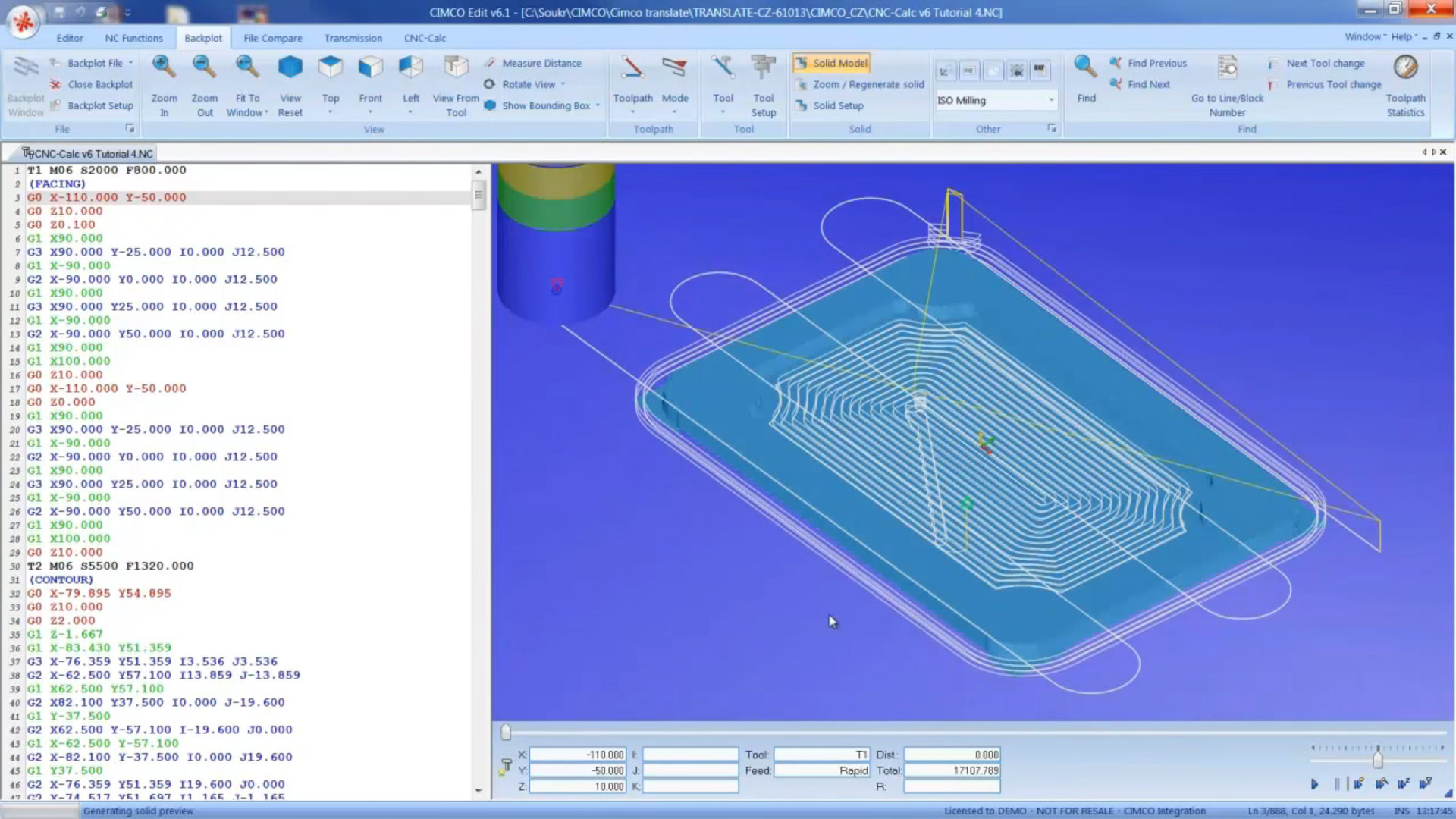Click Zoom / Regenerate solid
Image resolution: width=1456 pixels, height=819 pixels.
(860, 84)
